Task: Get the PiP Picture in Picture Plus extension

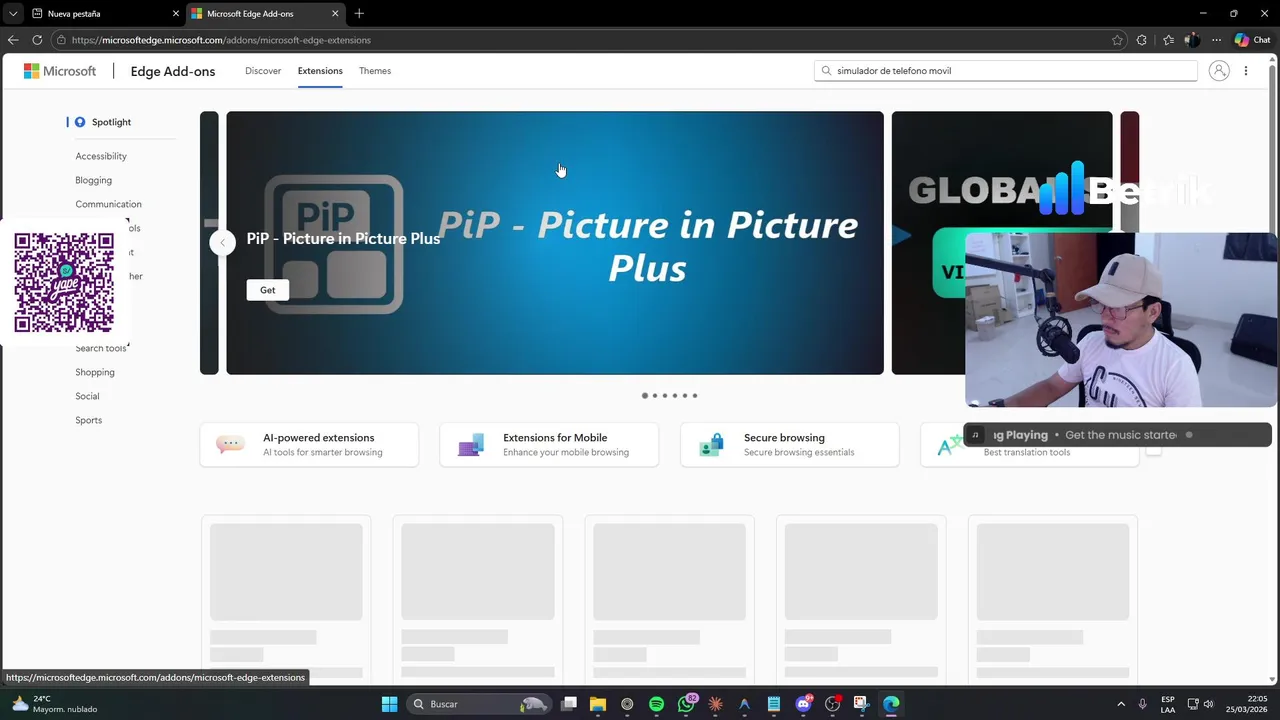Action: pyautogui.click(x=267, y=290)
